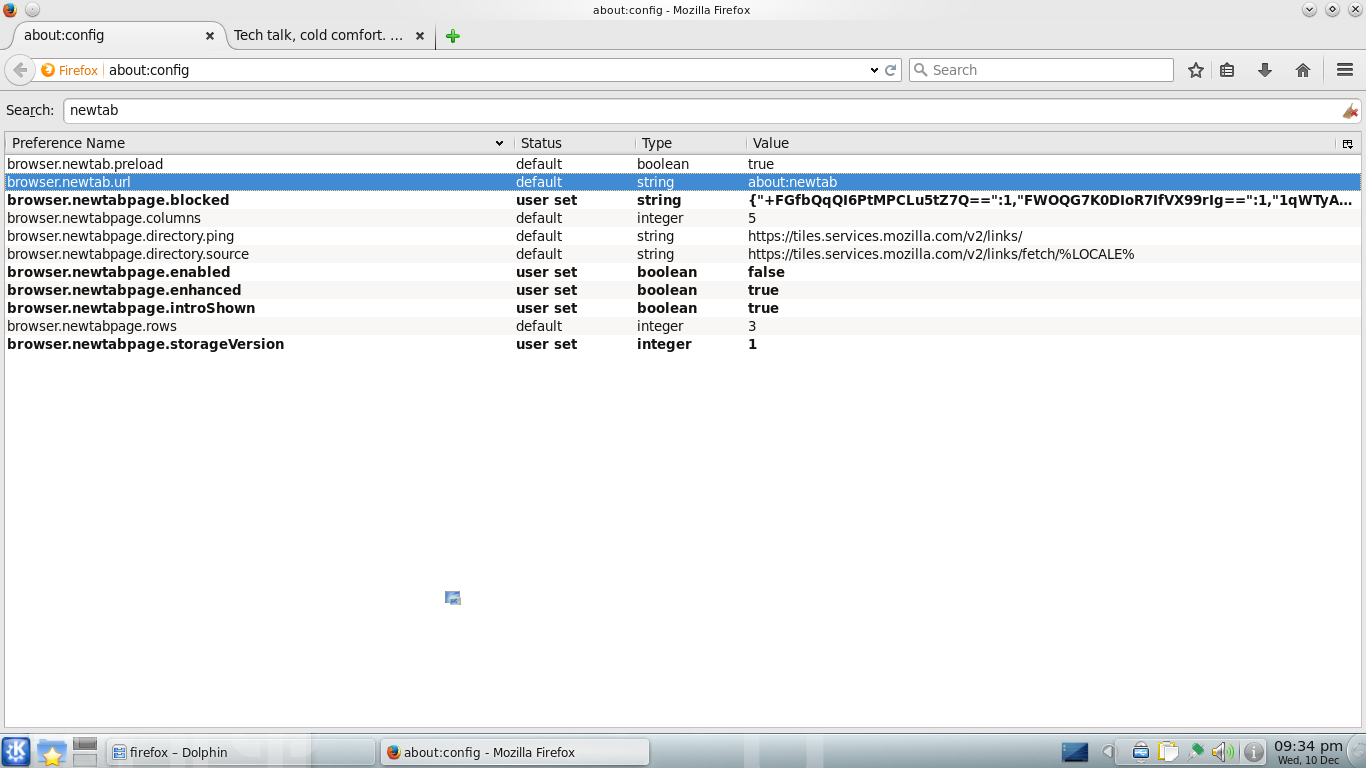Select browser.newtabpage.introShown preference
This screenshot has height=768, width=1366.
[x=683, y=308]
